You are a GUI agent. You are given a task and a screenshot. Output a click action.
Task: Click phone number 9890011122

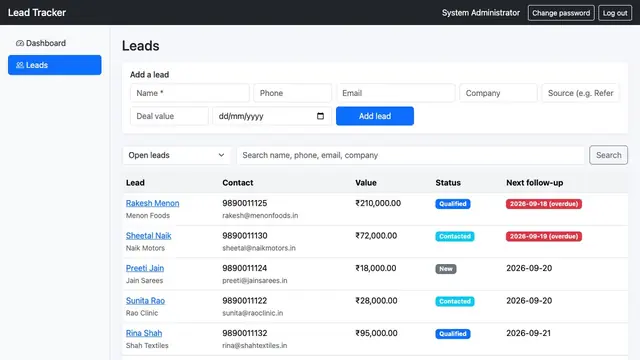tap(244, 301)
